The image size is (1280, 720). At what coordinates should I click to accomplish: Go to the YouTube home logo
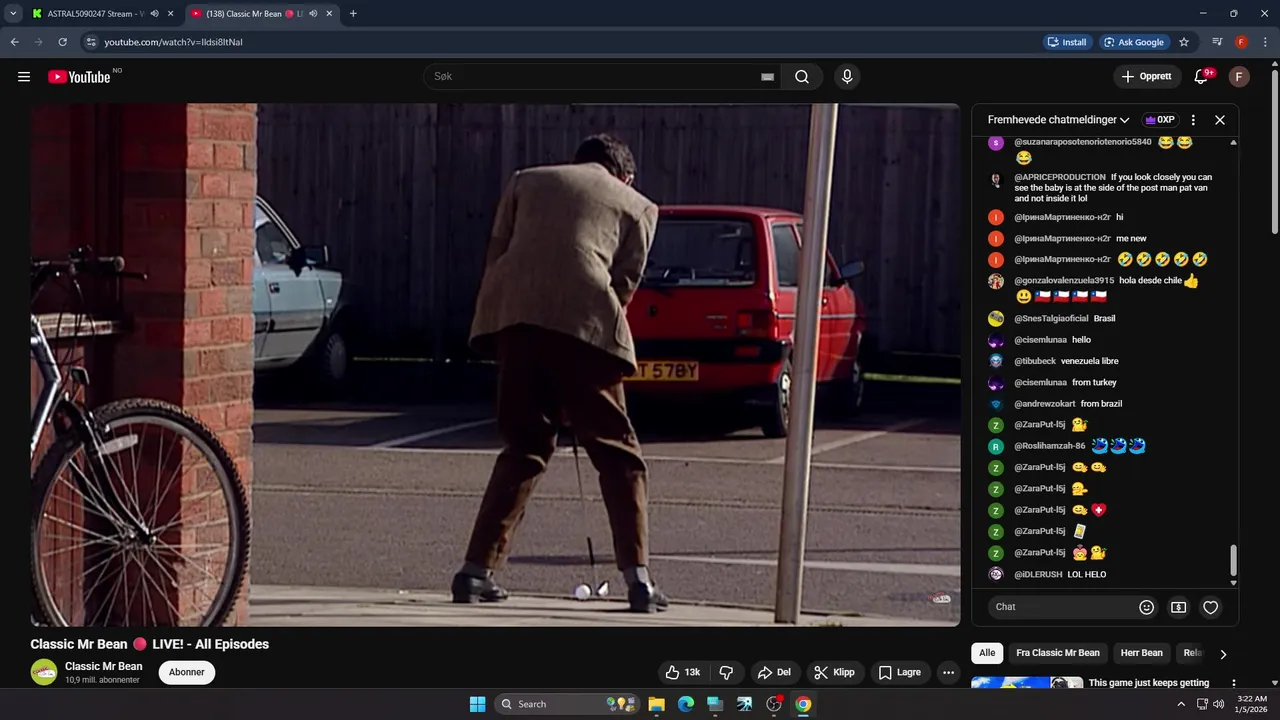79,77
